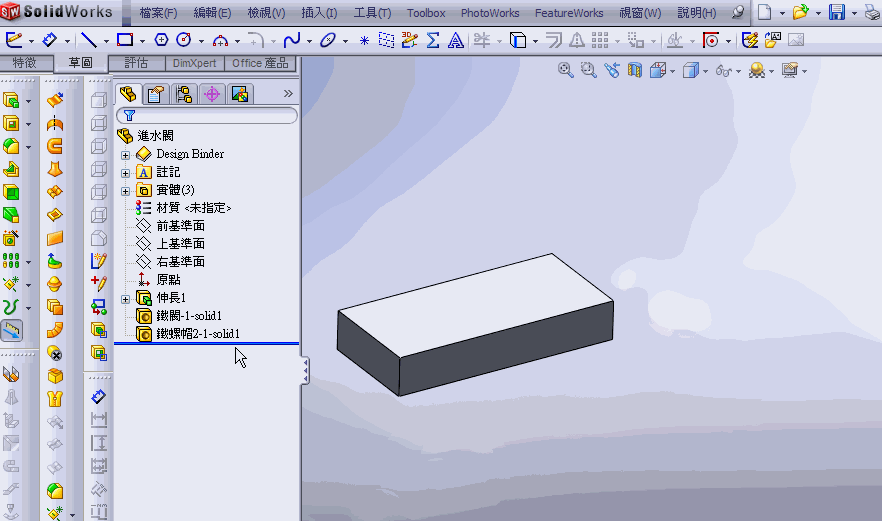Open the Apply Scene sphere icon
Viewport: 882px width, 521px height.
click(x=757, y=70)
